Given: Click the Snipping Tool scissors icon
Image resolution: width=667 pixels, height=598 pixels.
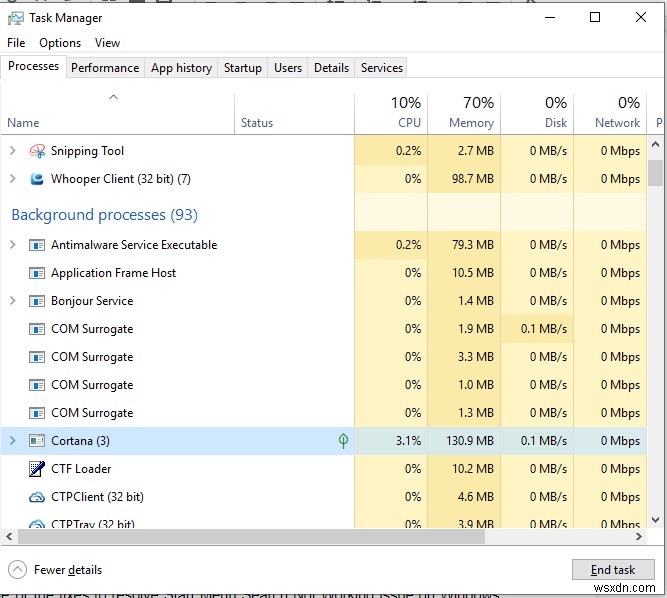Looking at the screenshot, I should click(37, 151).
